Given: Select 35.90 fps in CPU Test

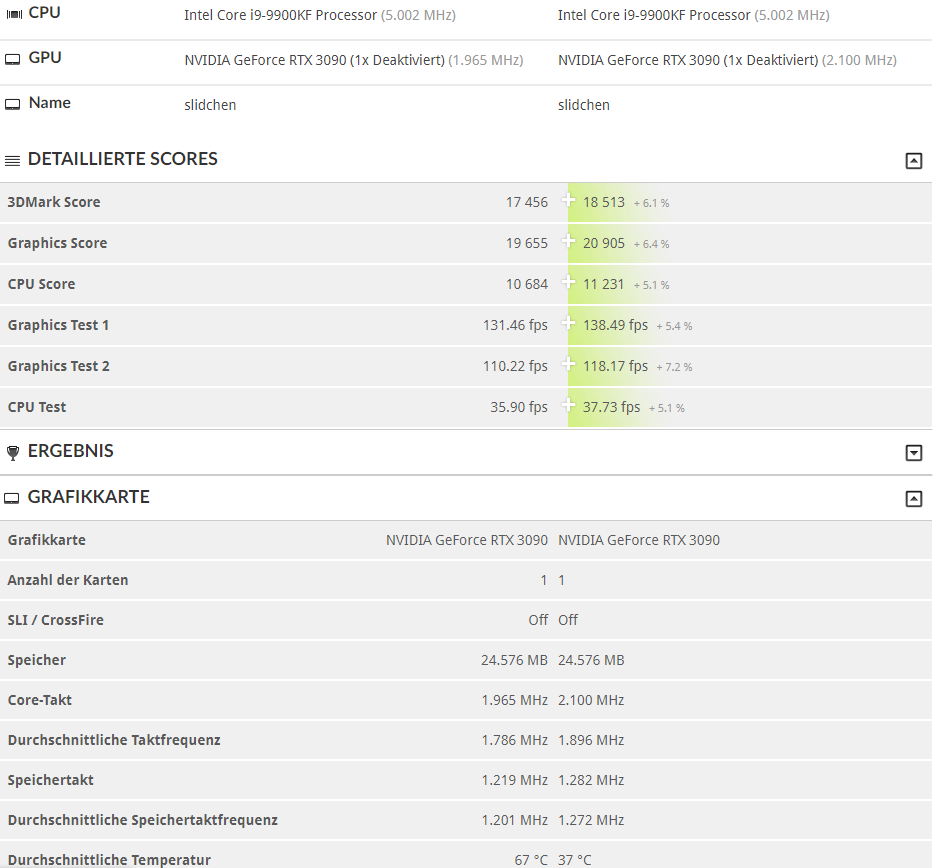Looking at the screenshot, I should tap(519, 407).
